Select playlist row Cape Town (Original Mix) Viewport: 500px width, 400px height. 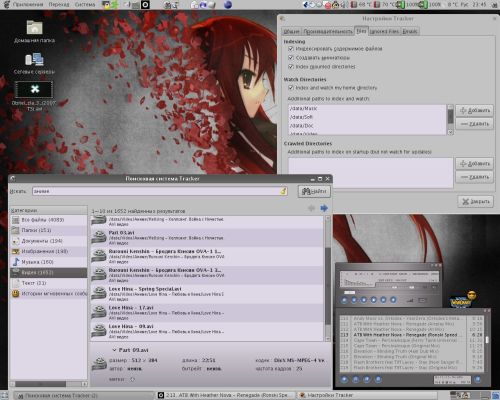pyautogui.click(x=411, y=346)
